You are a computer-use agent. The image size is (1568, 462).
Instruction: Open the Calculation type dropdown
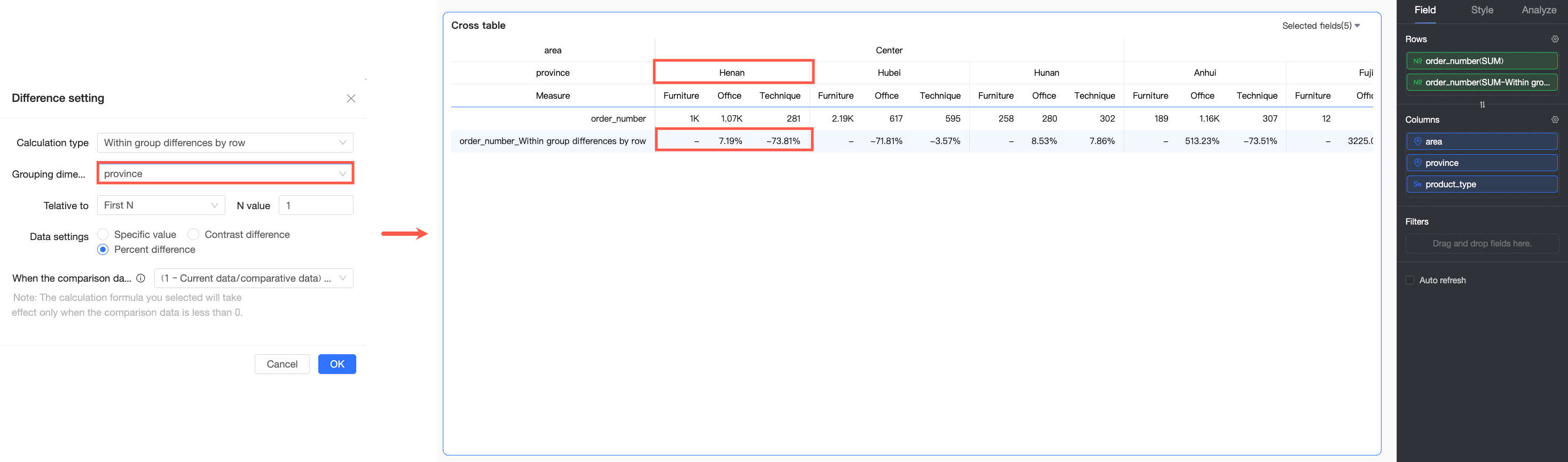225,143
